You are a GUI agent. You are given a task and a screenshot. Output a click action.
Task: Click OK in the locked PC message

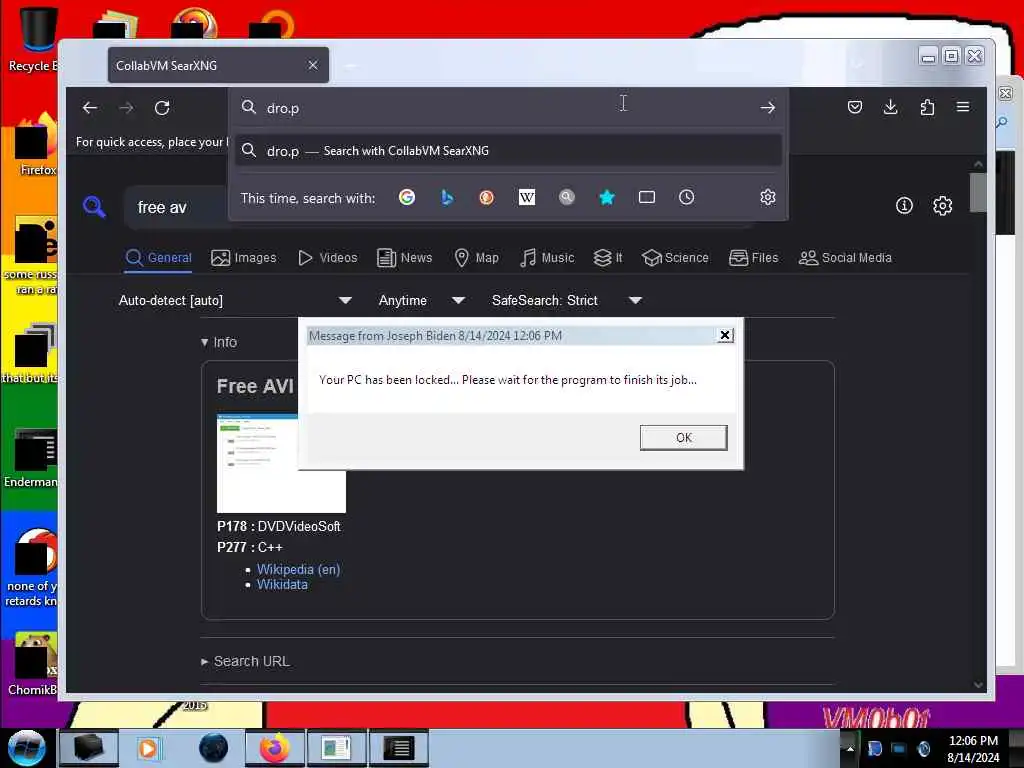(683, 438)
